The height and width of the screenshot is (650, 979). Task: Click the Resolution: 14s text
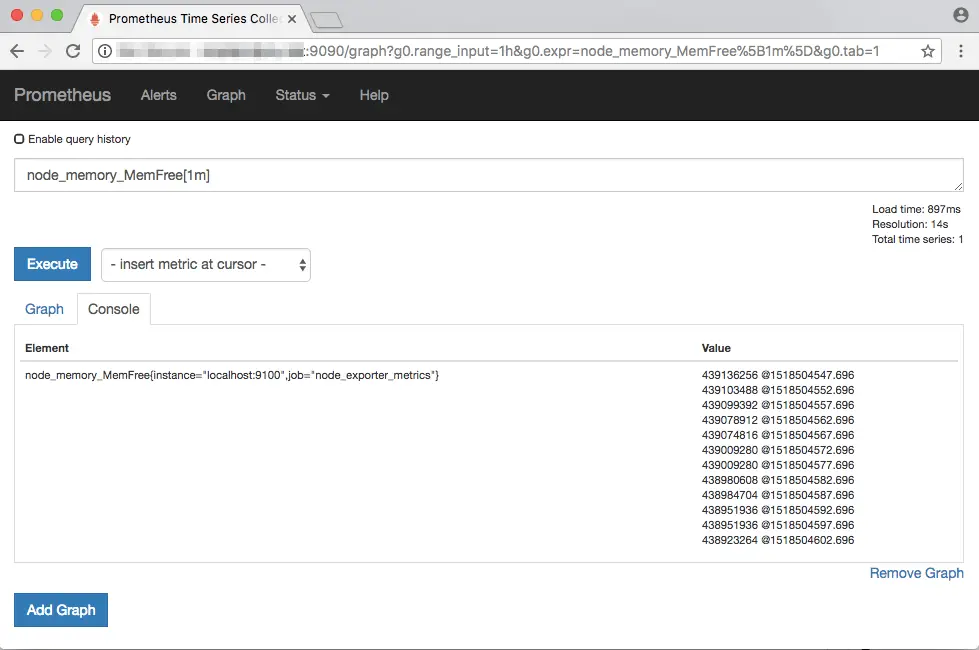(910, 224)
